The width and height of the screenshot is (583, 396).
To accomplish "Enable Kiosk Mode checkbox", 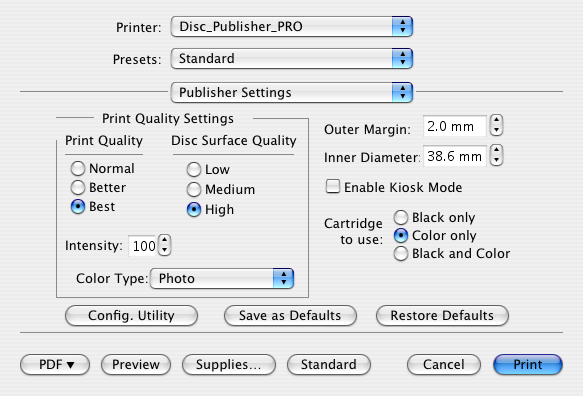I will (x=333, y=186).
